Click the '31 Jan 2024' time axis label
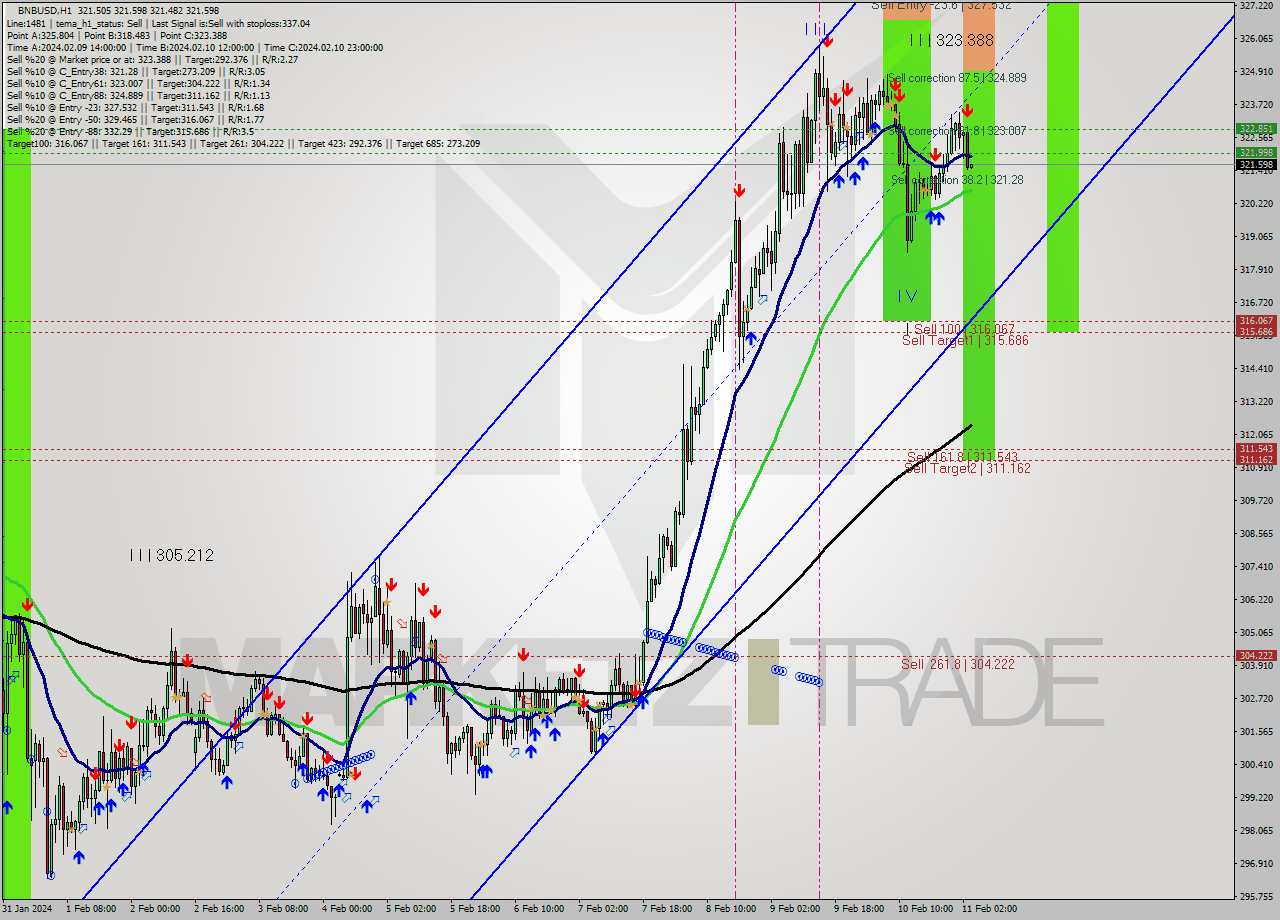Image resolution: width=1280 pixels, height=920 pixels. (26, 909)
